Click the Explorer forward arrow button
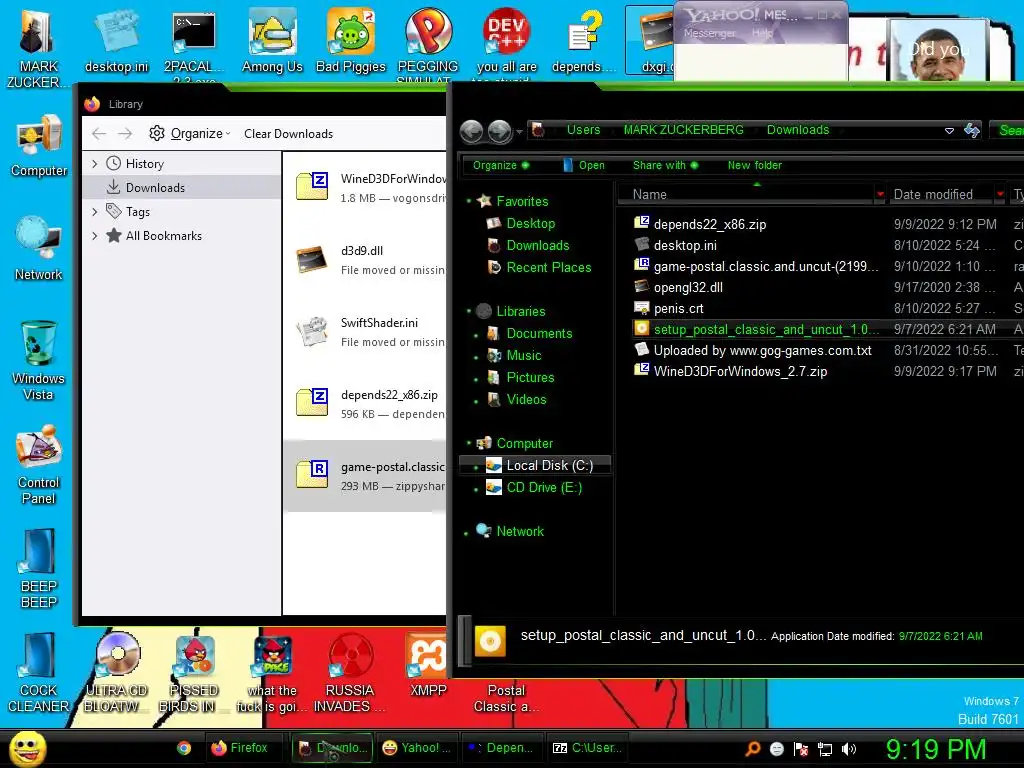This screenshot has width=1024, height=768. pyautogui.click(x=500, y=131)
